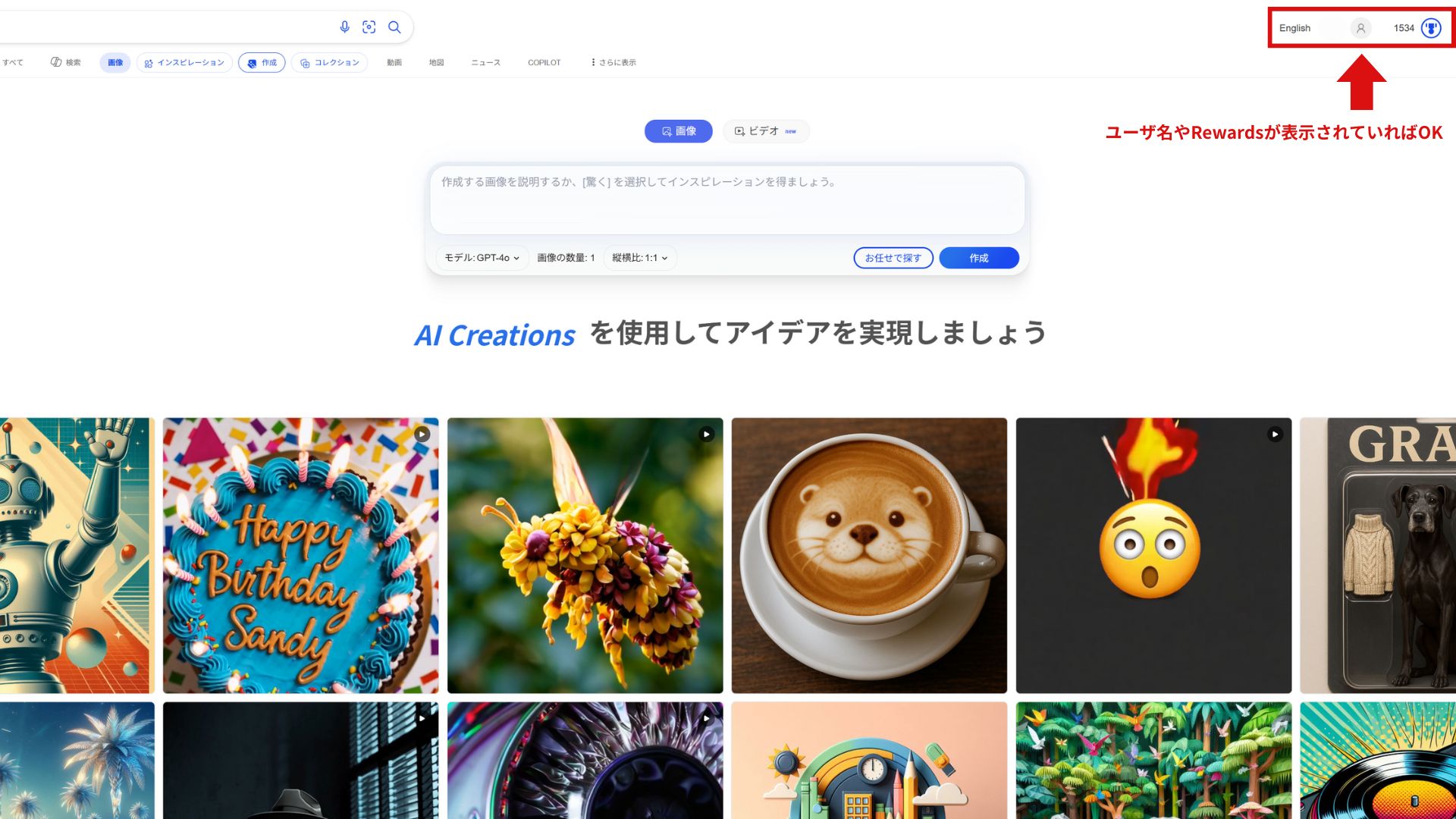1456x819 pixels.
Task: Open the インスピレーション tab
Action: 185,63
